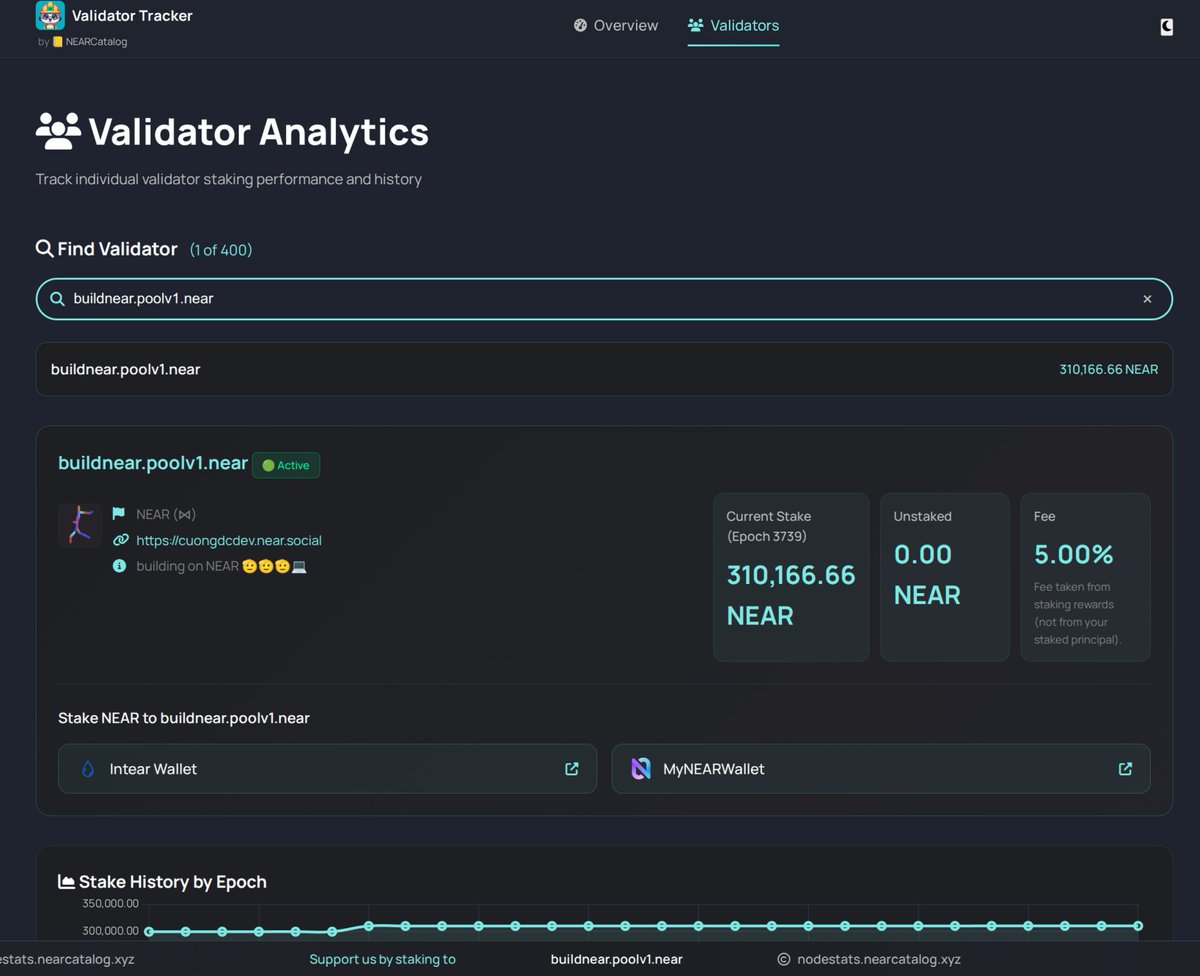1200x976 pixels.
Task: Click the flag icon beside NEAR
Action: tap(119, 514)
